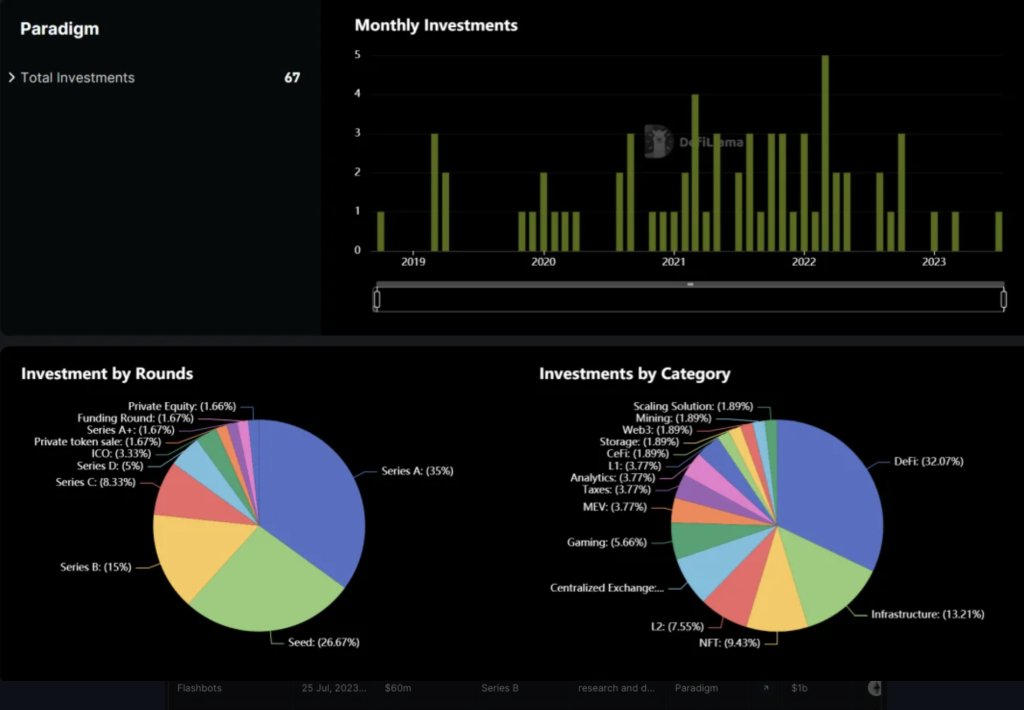Click the "DeFi: (32.07%)" pie label
Image resolution: width=1024 pixels, height=710 pixels.
point(929,461)
